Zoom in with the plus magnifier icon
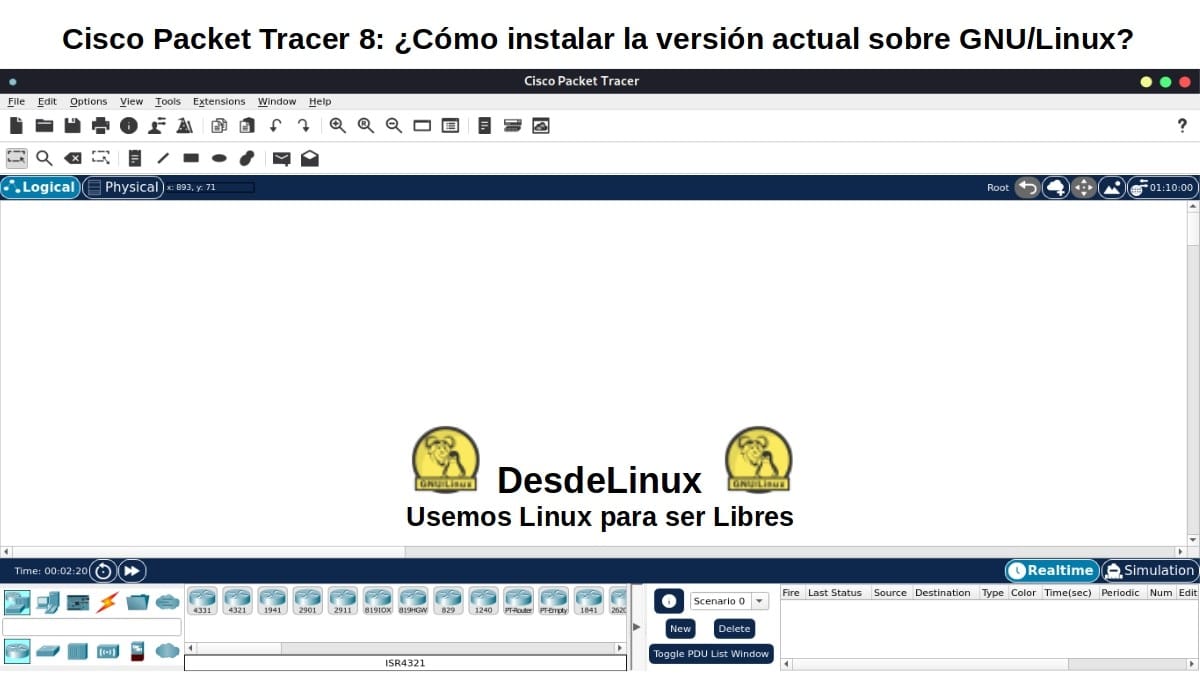1200x675 pixels. click(x=338, y=125)
